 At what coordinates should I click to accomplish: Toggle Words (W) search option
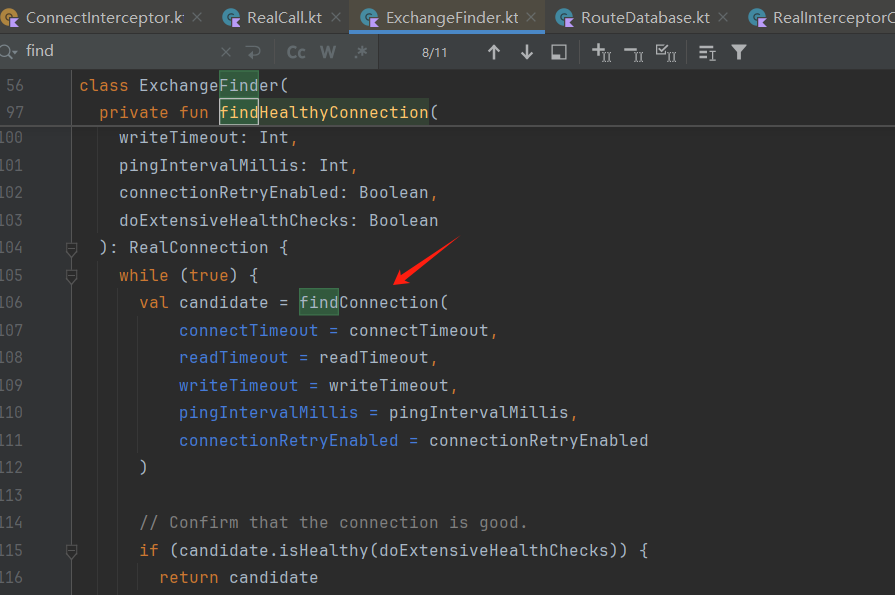(x=328, y=53)
